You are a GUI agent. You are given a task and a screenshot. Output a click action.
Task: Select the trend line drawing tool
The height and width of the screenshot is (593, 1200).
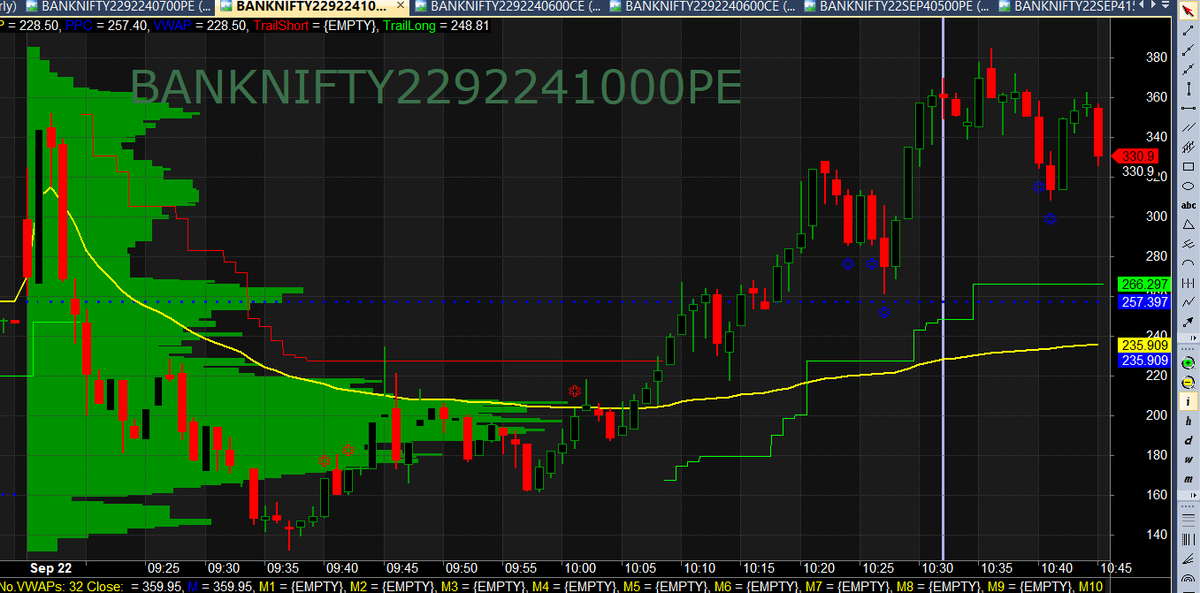click(x=1188, y=30)
